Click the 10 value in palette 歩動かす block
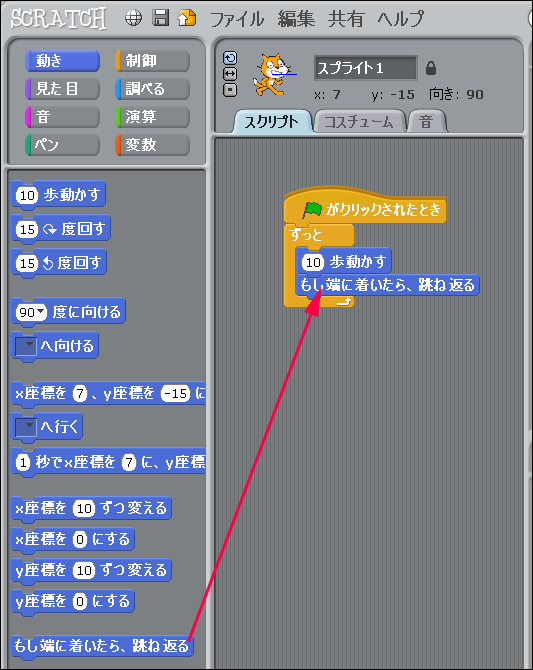This screenshot has width=533, height=670. [27, 196]
